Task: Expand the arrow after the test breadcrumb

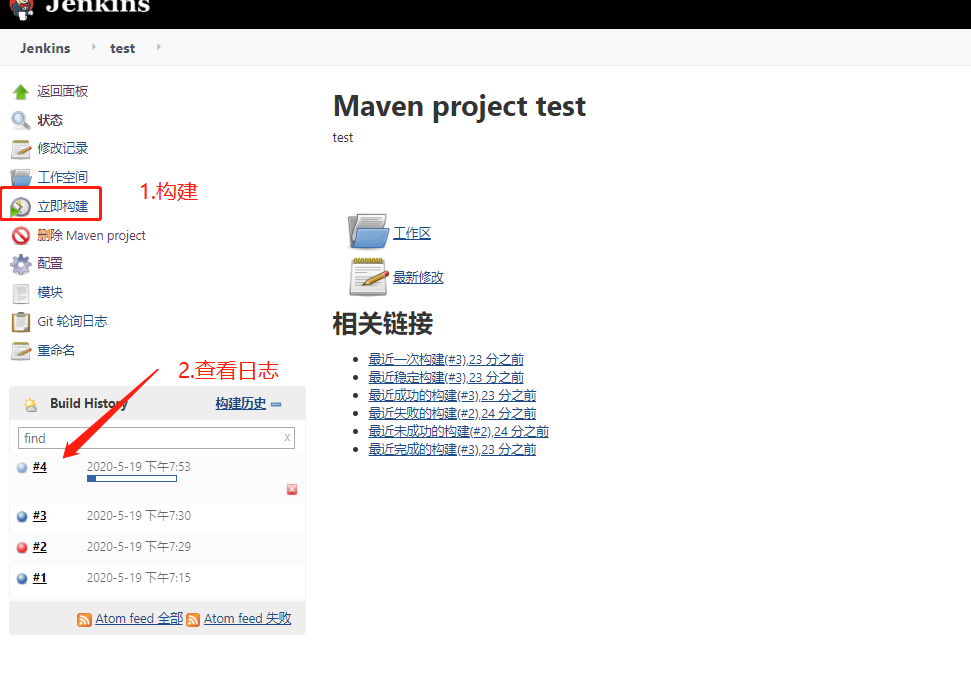Action: tap(159, 47)
